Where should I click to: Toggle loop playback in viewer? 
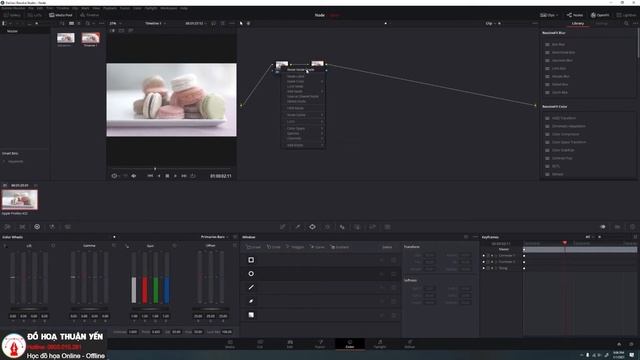point(193,176)
